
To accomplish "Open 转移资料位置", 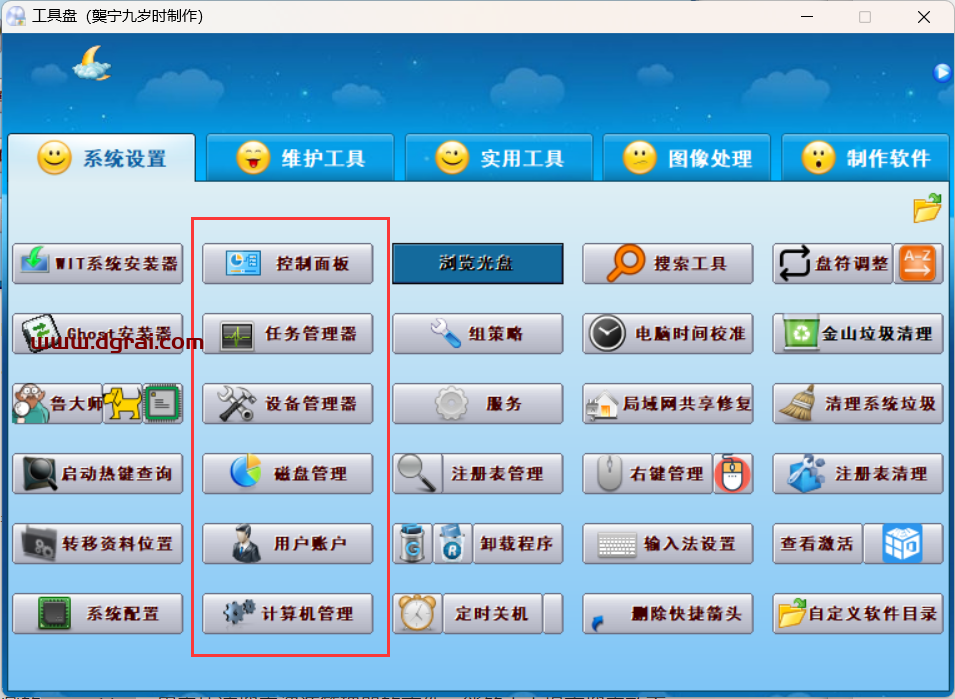I will [x=97, y=544].
